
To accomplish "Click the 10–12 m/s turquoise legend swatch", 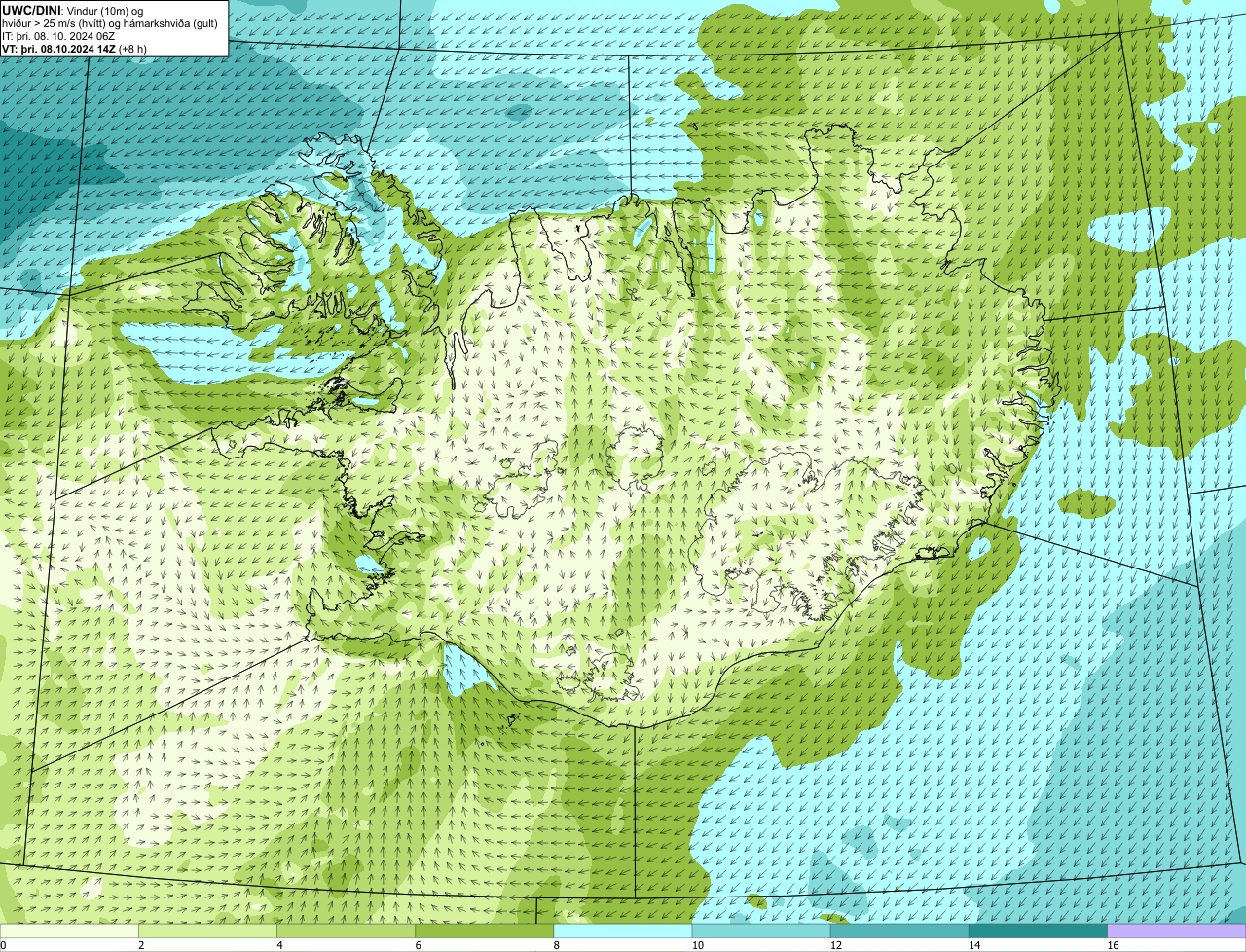I will (x=761, y=932).
